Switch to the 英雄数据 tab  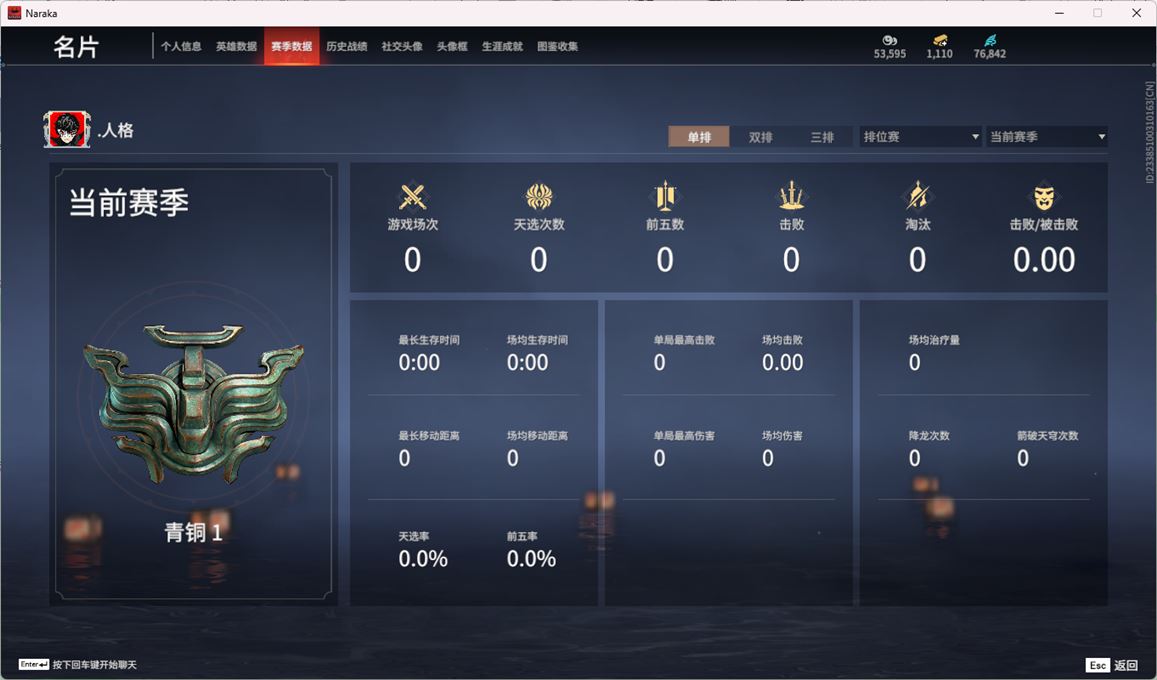236,46
